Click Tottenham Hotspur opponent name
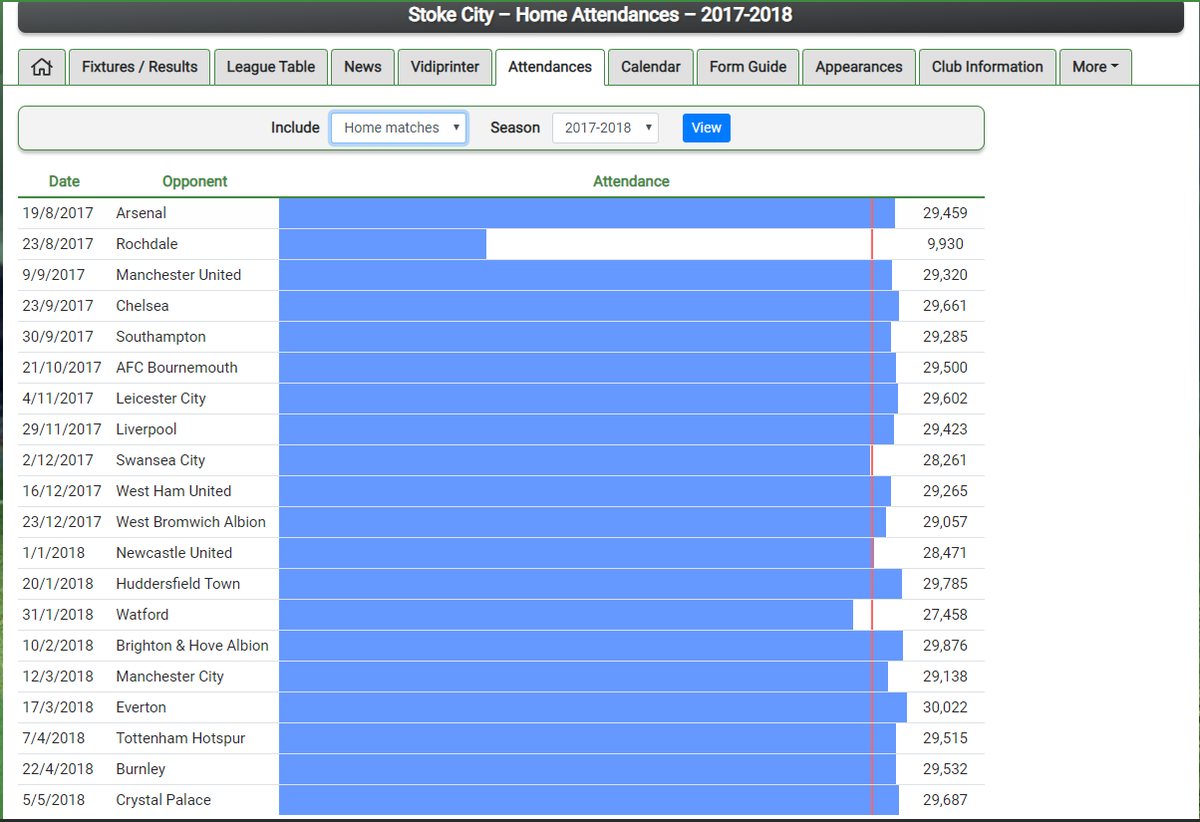The image size is (1200, 822). click(x=180, y=738)
